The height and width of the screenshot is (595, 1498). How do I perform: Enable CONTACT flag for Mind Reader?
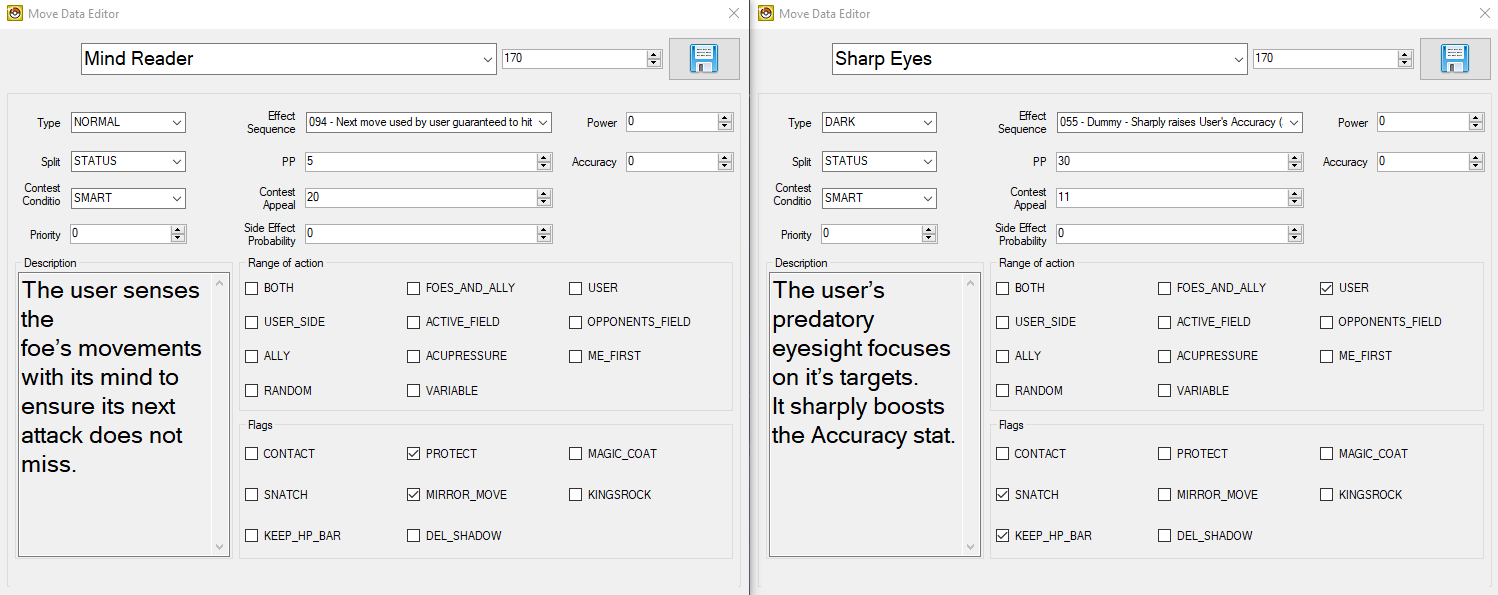coord(252,454)
